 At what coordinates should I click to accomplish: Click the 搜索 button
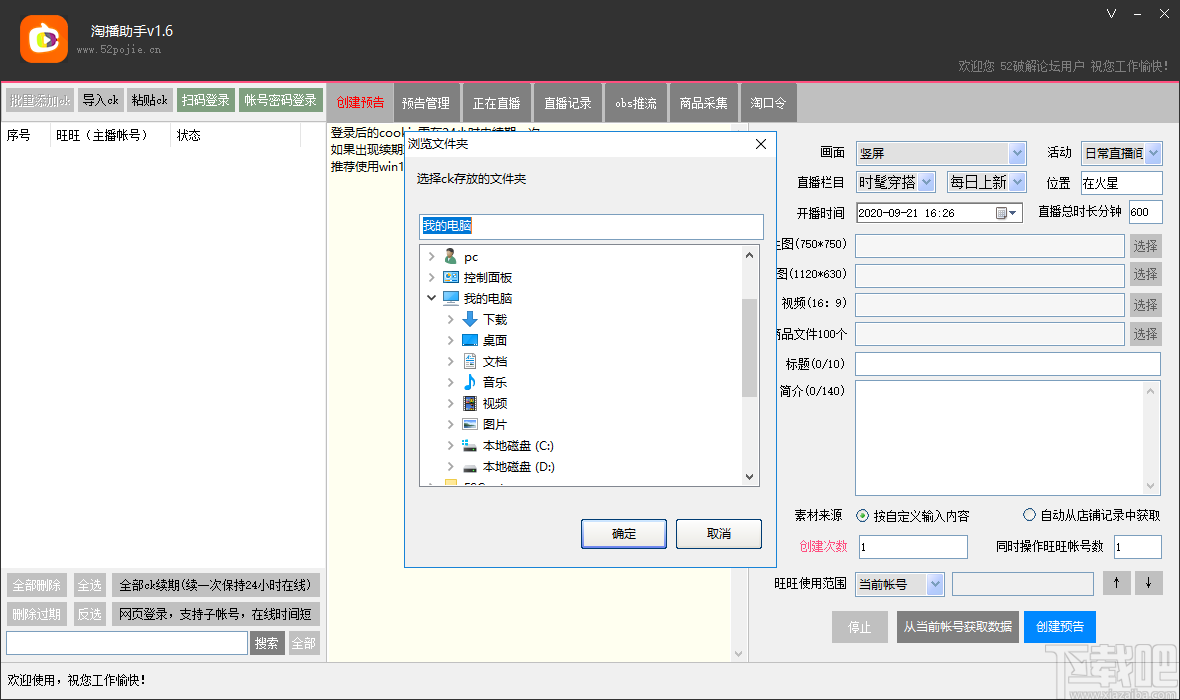(x=266, y=644)
